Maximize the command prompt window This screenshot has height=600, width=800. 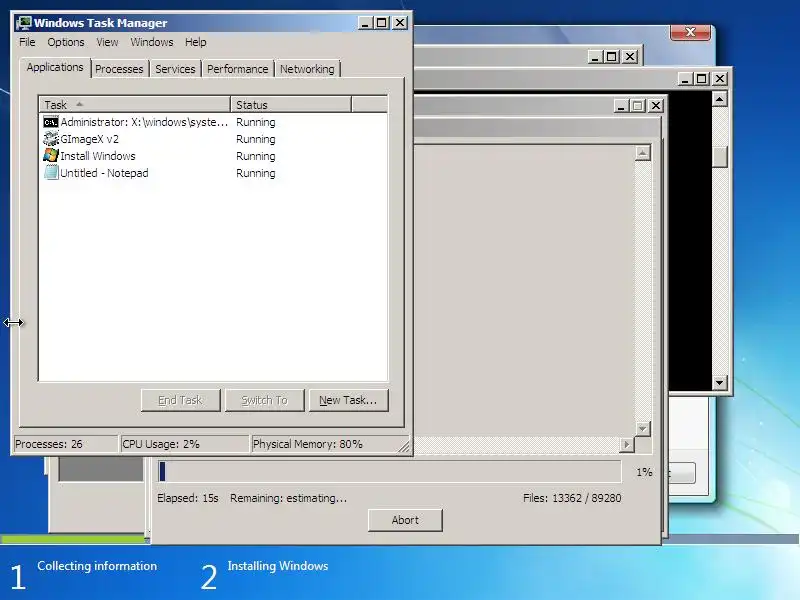[702, 79]
